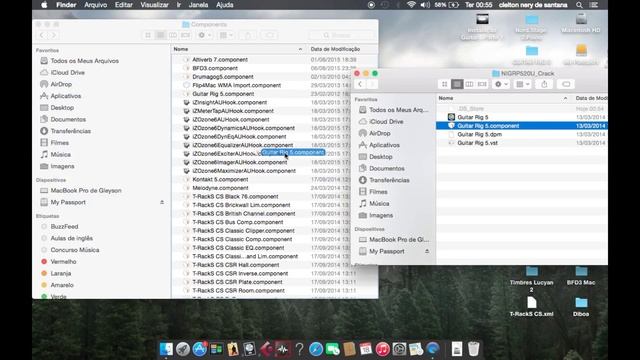This screenshot has height=360, width=640.
Task: Click the Edit Tags button in NIGRP520U_Crack window
Action: tap(566, 84)
